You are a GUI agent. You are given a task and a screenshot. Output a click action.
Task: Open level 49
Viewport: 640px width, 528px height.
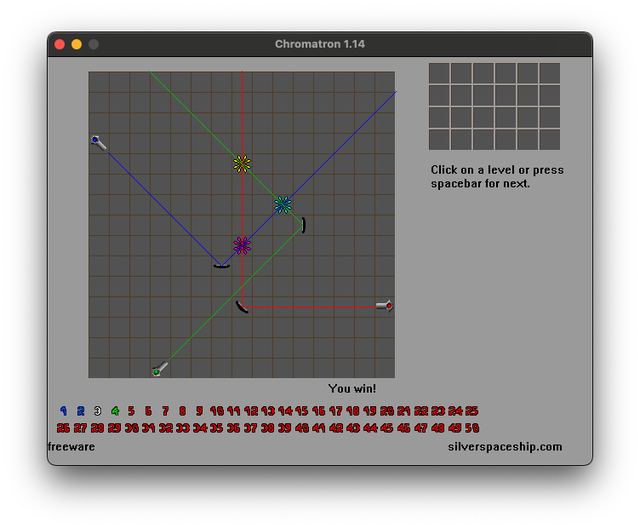pos(455,428)
